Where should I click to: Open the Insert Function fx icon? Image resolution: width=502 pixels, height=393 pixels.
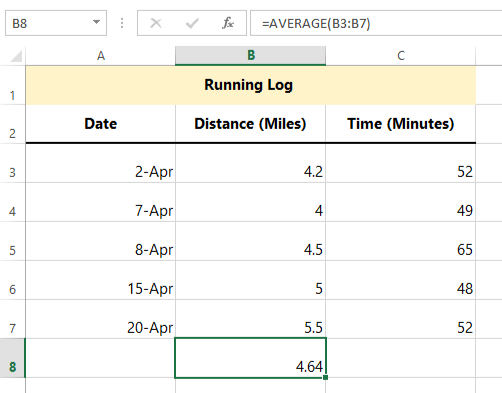228,23
